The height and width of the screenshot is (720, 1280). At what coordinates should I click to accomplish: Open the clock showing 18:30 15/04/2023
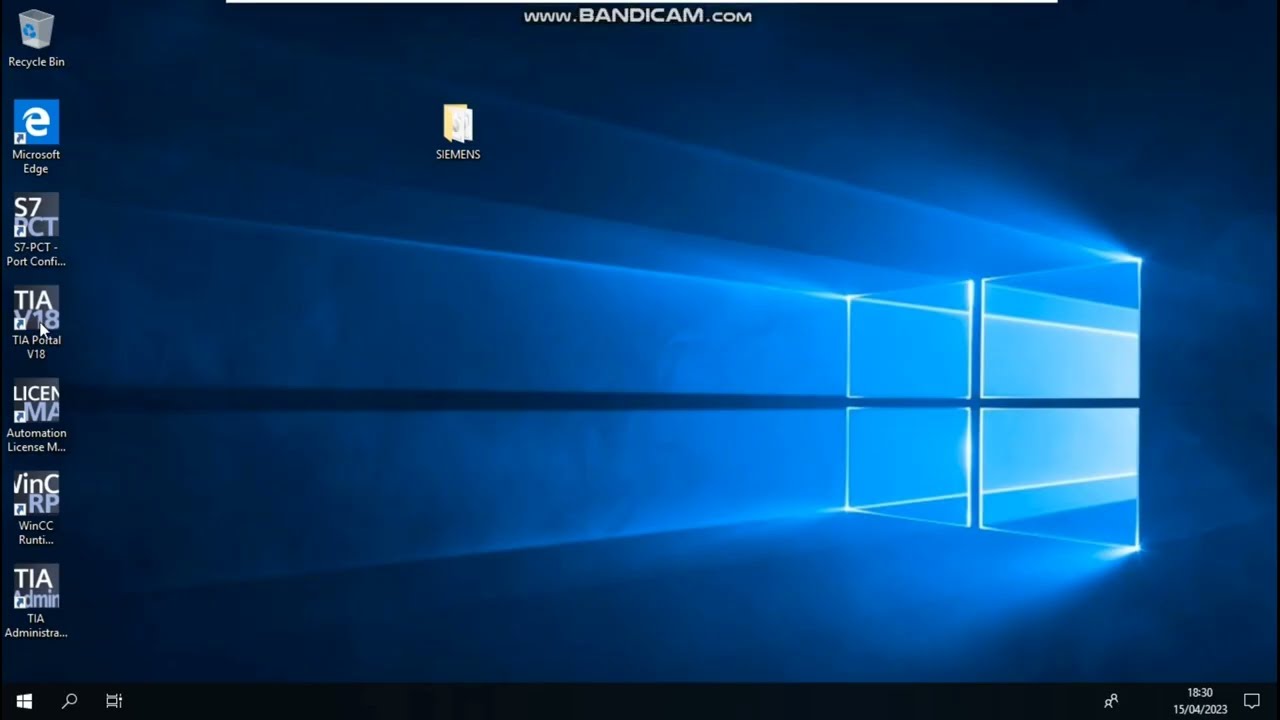coord(1200,701)
